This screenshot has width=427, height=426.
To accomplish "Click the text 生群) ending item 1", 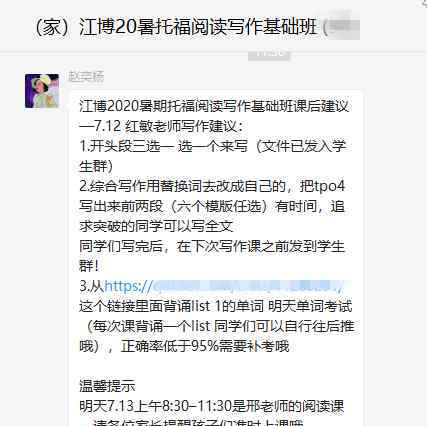I will pyautogui.click(x=96, y=166).
